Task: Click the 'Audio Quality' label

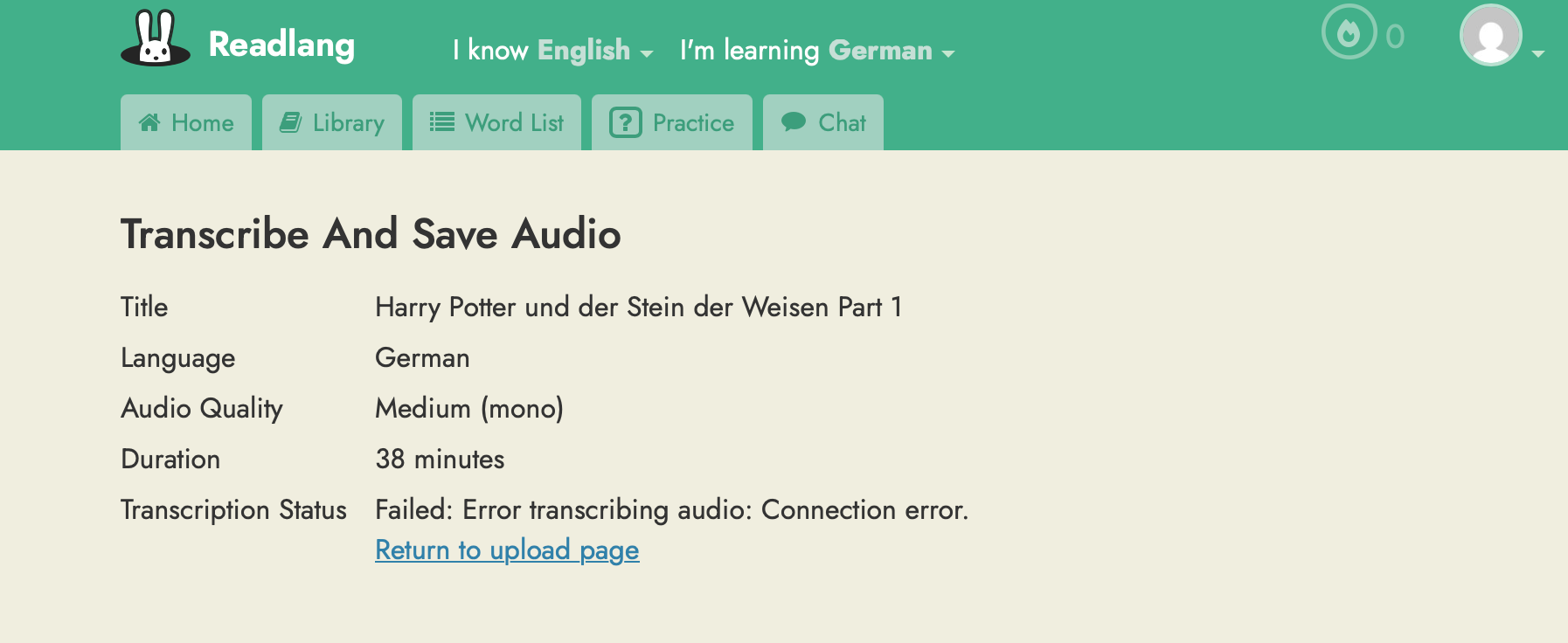Action: coord(202,409)
